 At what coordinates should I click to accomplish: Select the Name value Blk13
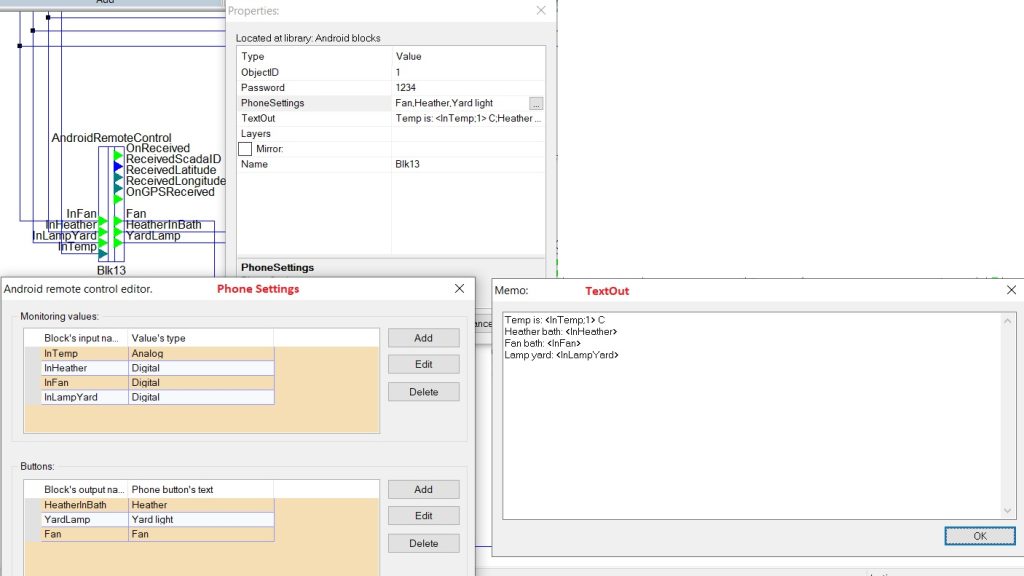pos(468,164)
